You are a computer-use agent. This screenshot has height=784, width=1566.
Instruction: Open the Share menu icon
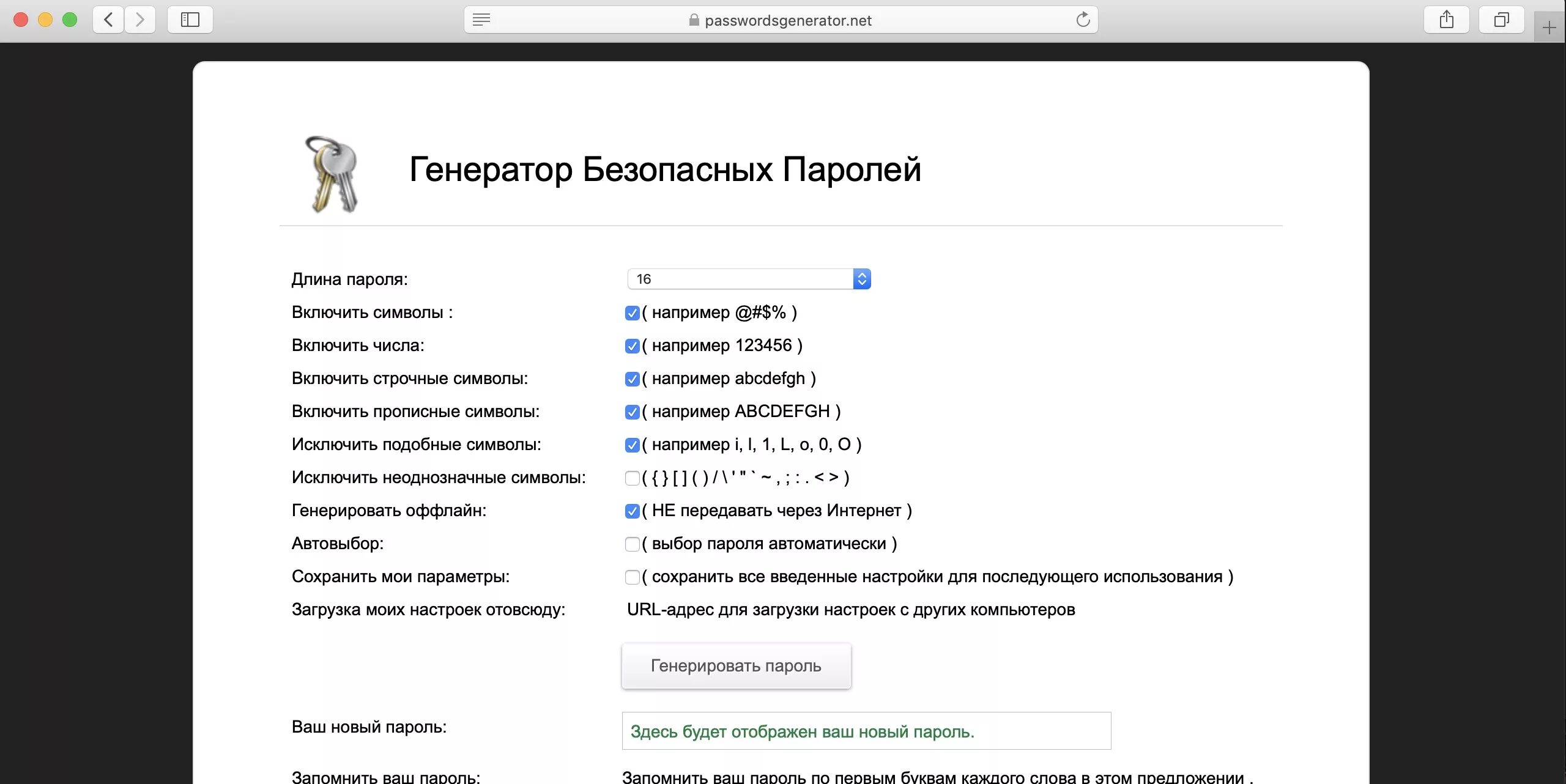(1446, 20)
